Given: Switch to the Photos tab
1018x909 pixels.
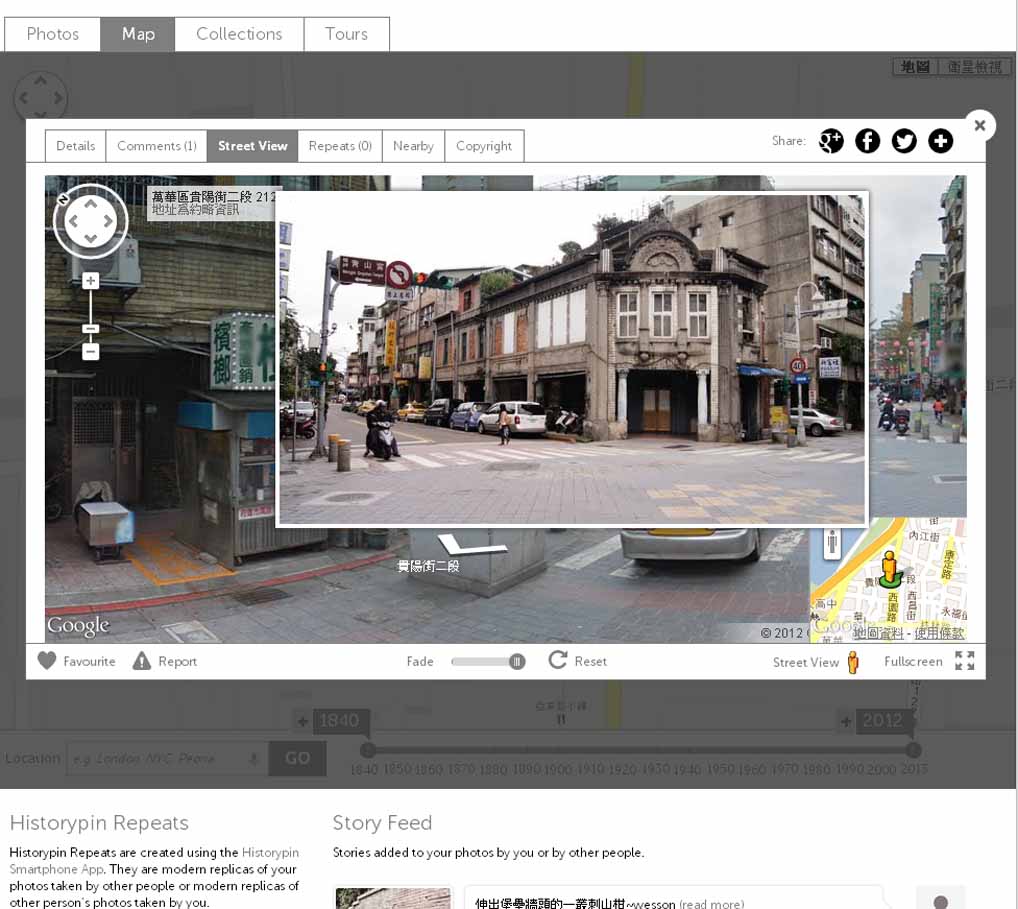Looking at the screenshot, I should 53,34.
